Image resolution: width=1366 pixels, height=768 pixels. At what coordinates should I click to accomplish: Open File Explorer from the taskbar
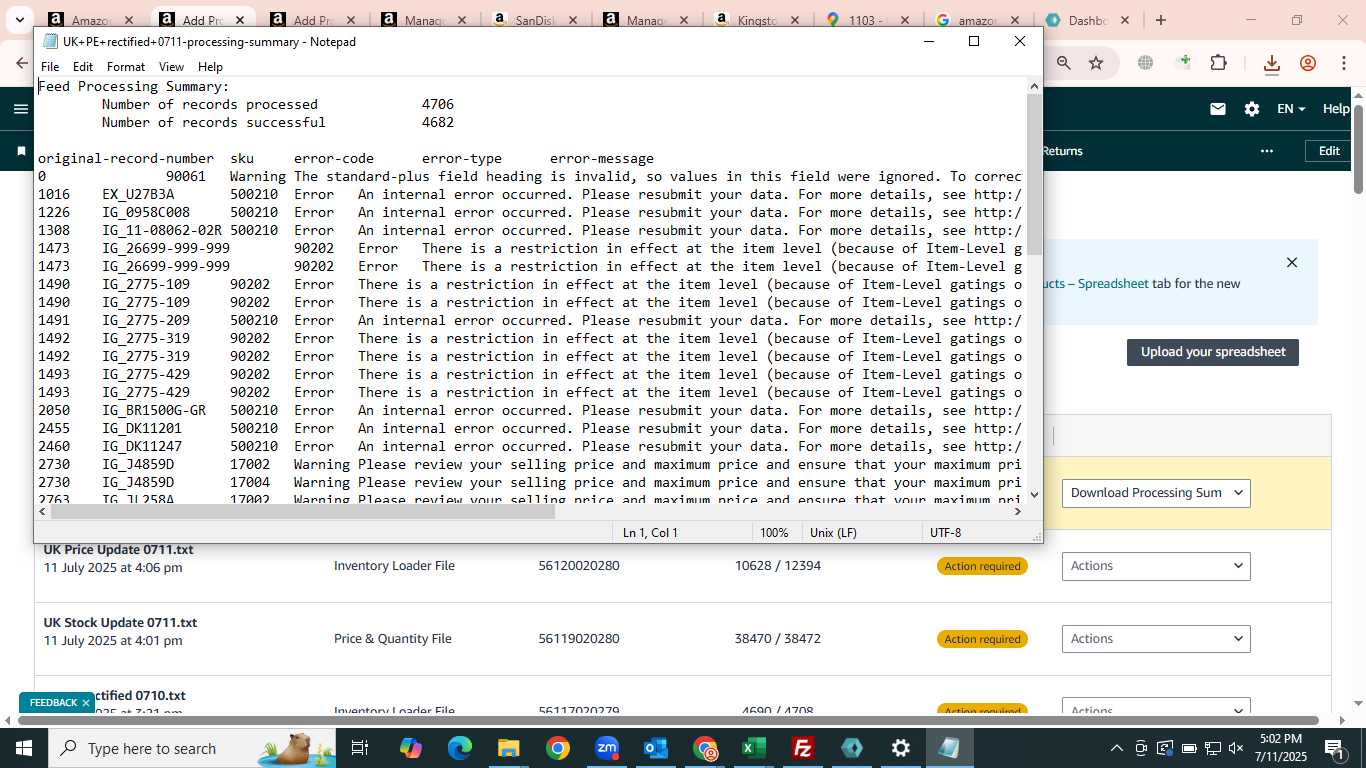pos(508,748)
